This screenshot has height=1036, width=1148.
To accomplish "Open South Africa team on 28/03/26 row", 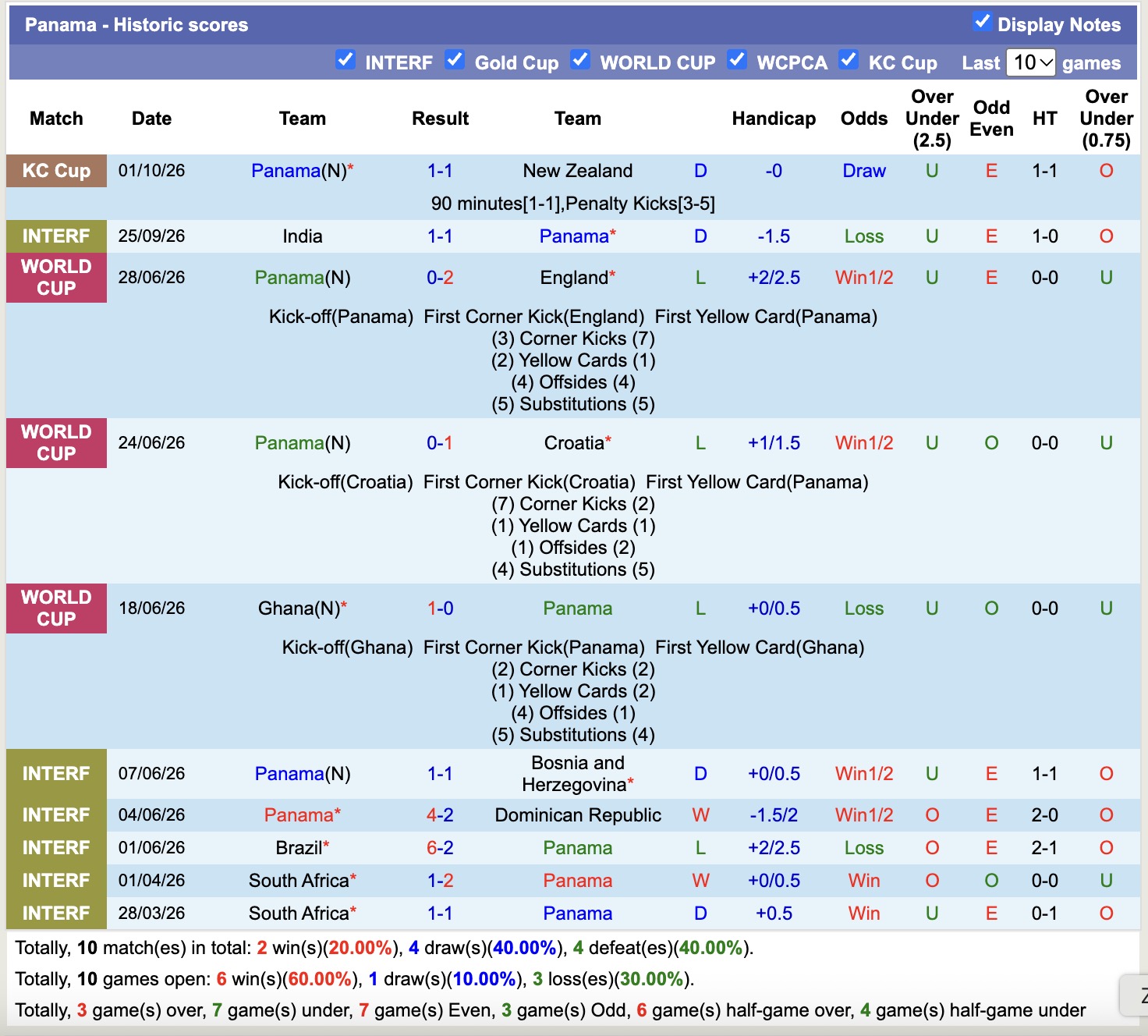I will [299, 914].
